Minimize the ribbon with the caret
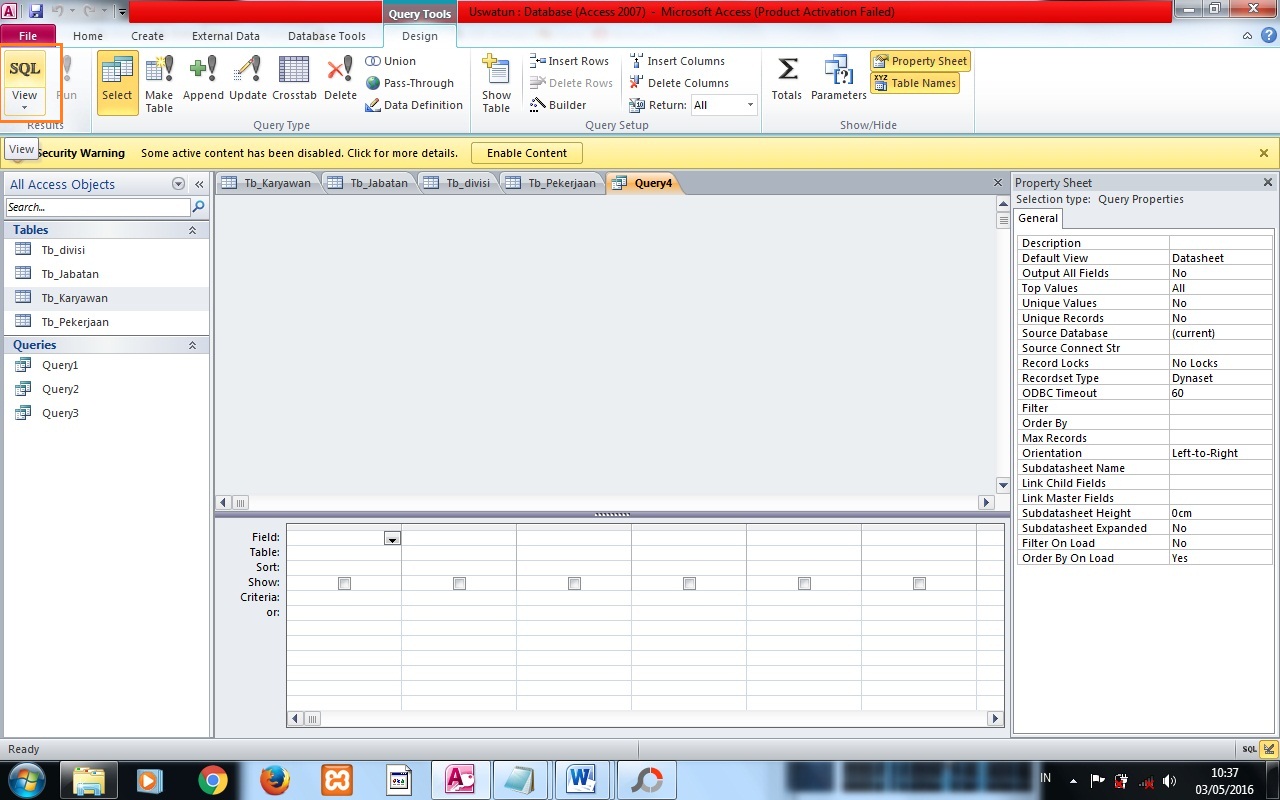This screenshot has width=1280, height=800. click(x=1247, y=36)
